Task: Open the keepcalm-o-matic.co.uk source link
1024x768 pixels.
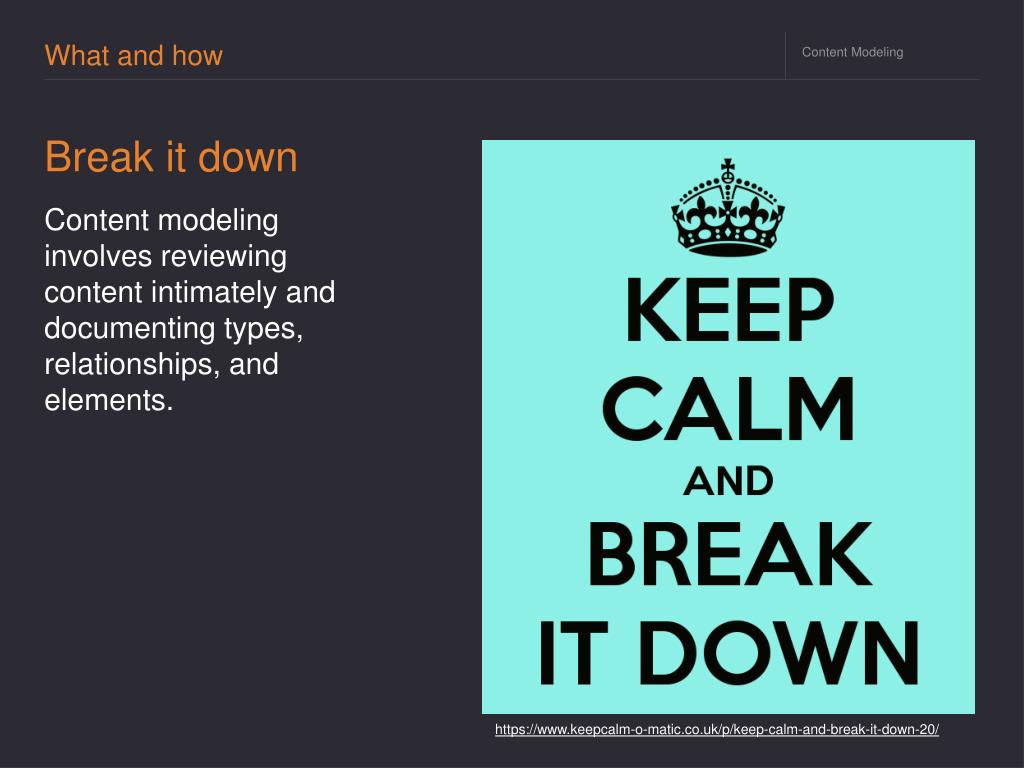Action: (x=716, y=729)
